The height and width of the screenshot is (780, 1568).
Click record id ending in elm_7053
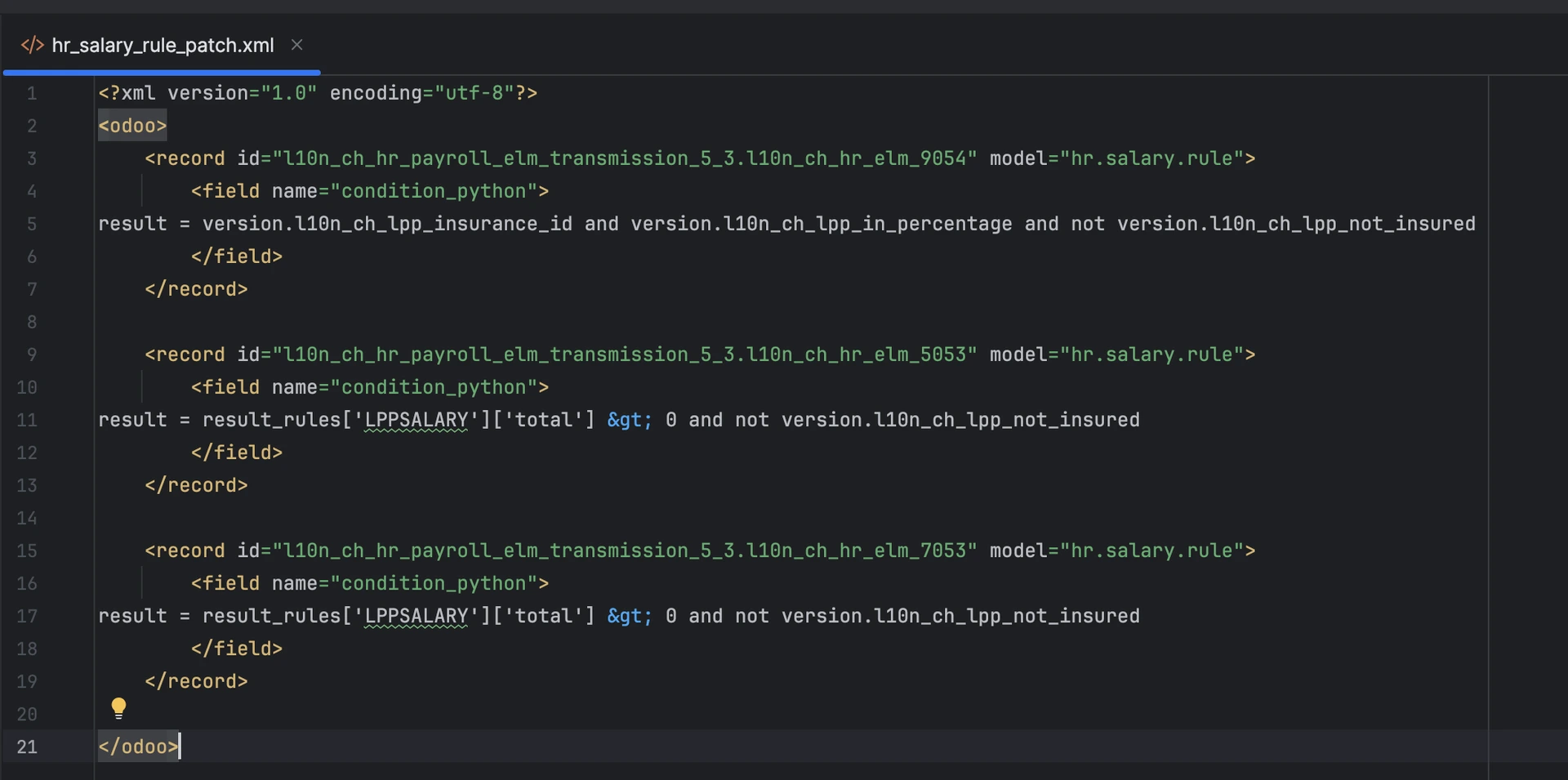[608, 550]
